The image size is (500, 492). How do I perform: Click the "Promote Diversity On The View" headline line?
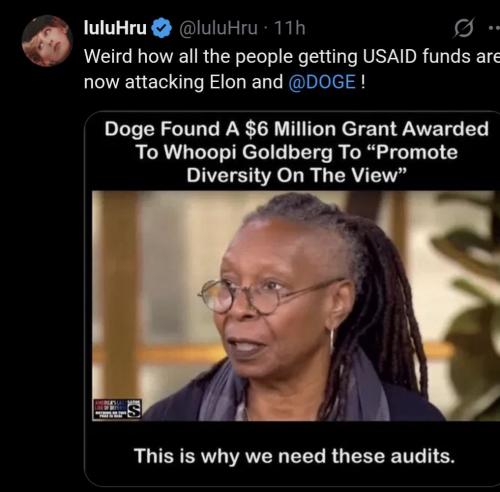pyautogui.click(x=297, y=175)
